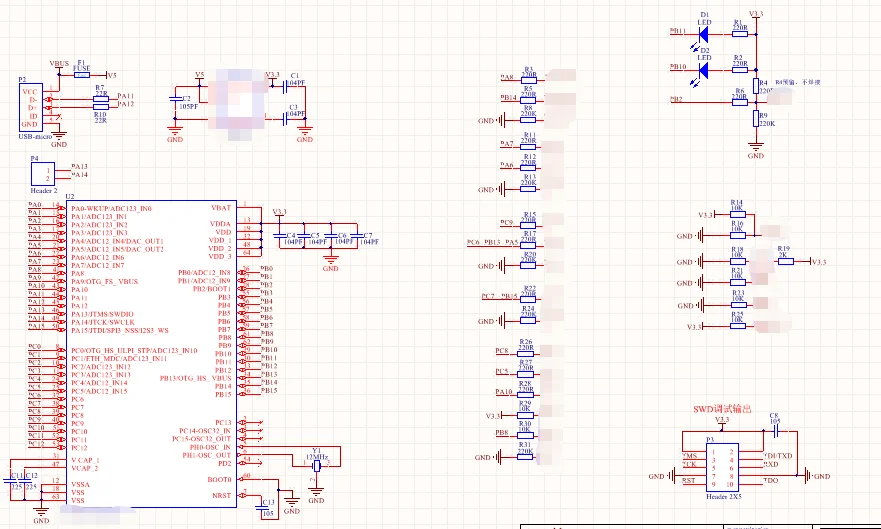Pick decoupling capacitor C6

(331, 235)
